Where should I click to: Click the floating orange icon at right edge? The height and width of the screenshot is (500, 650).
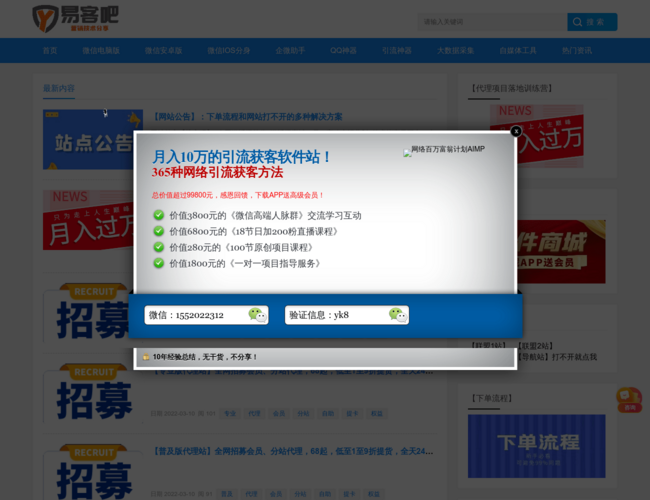tap(628, 400)
